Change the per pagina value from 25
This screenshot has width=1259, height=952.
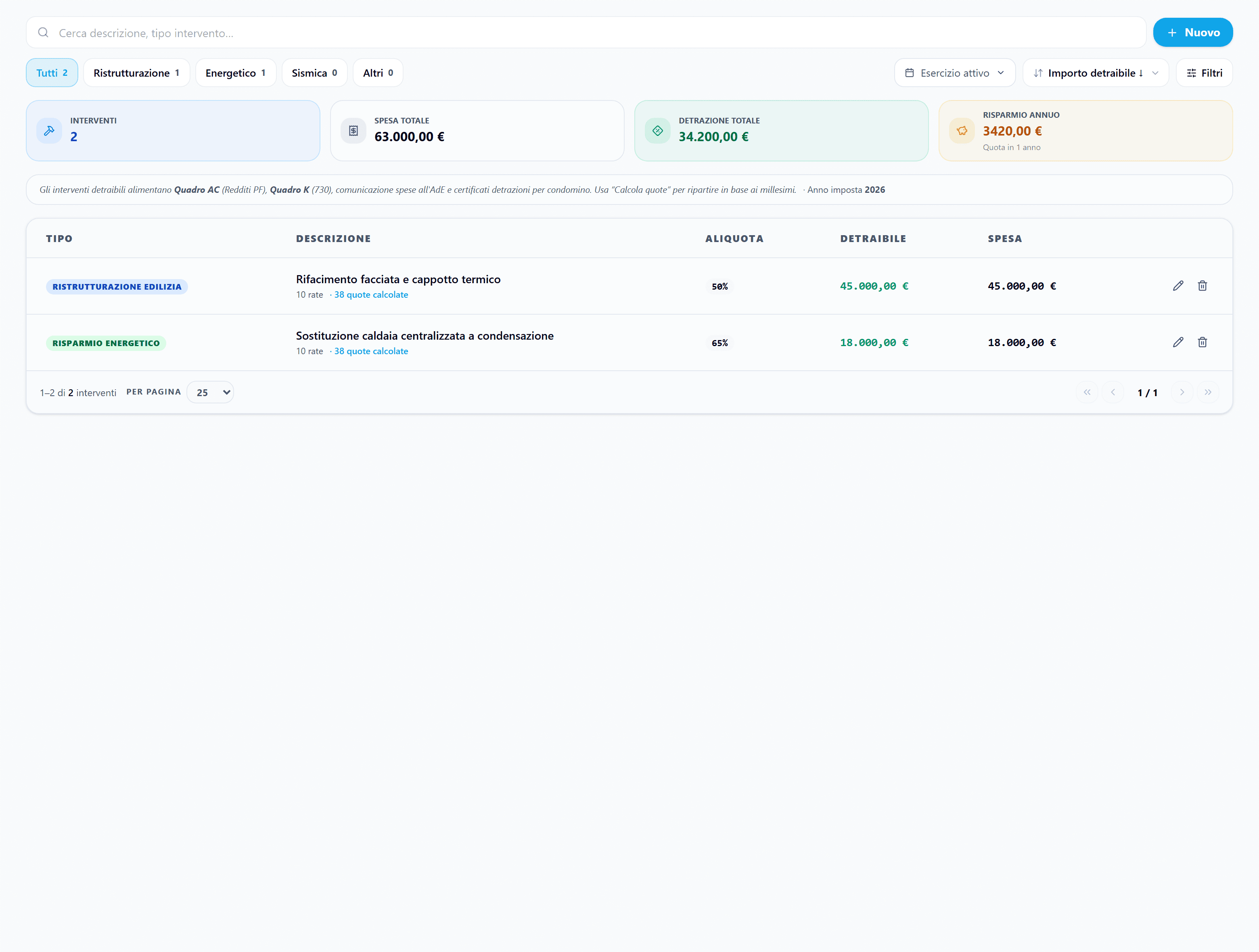[x=210, y=392]
